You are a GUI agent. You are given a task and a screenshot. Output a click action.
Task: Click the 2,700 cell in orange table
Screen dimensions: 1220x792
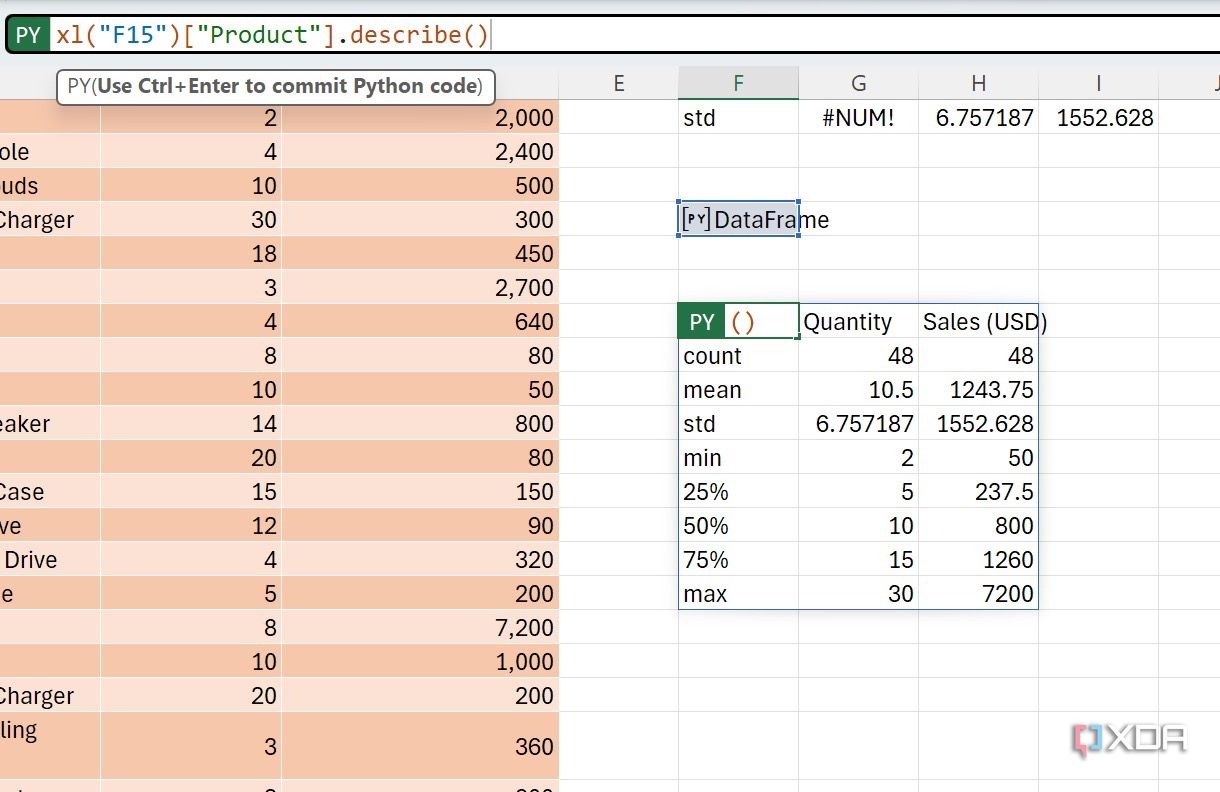(x=420, y=288)
